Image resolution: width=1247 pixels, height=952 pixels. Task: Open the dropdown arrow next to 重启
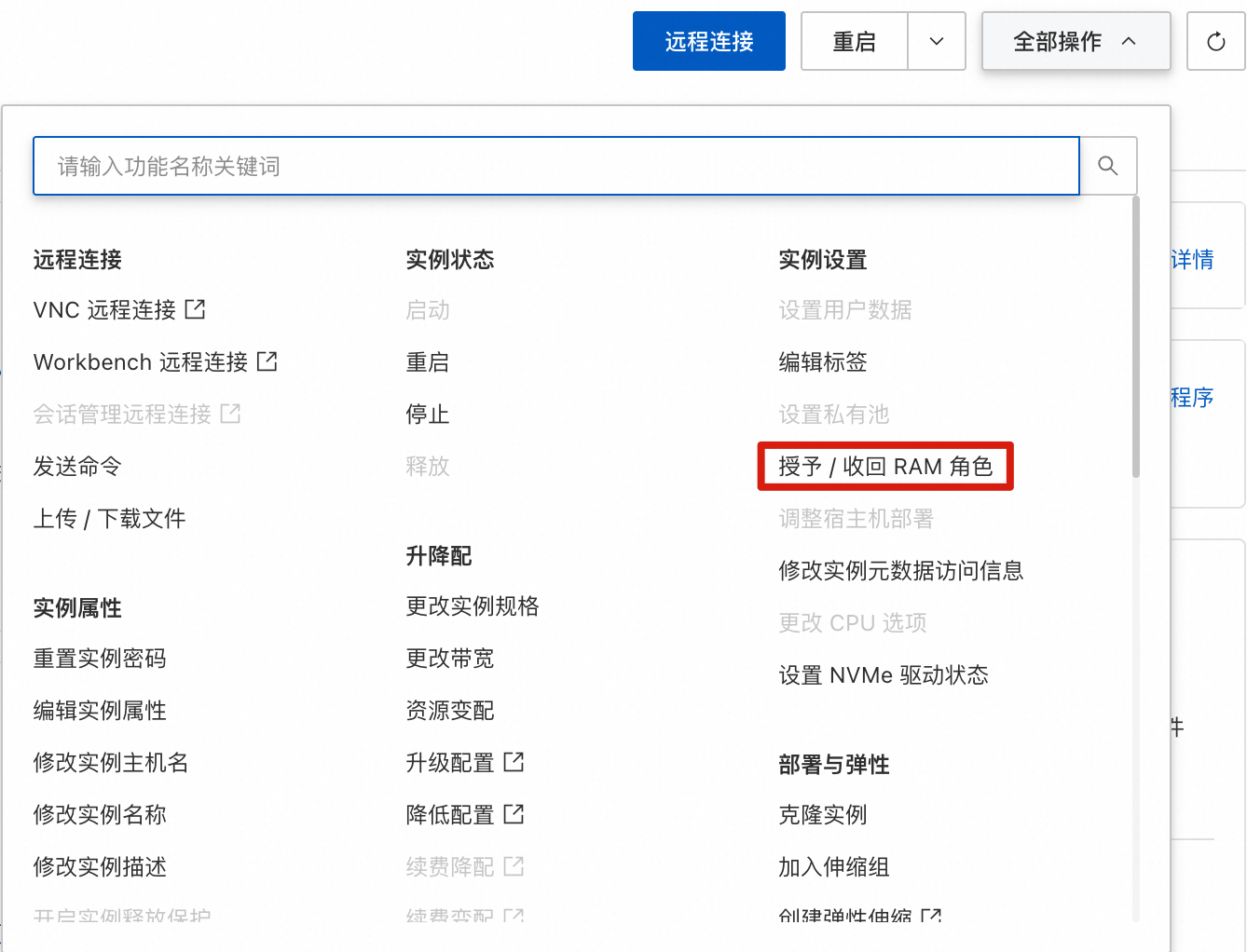click(x=937, y=41)
